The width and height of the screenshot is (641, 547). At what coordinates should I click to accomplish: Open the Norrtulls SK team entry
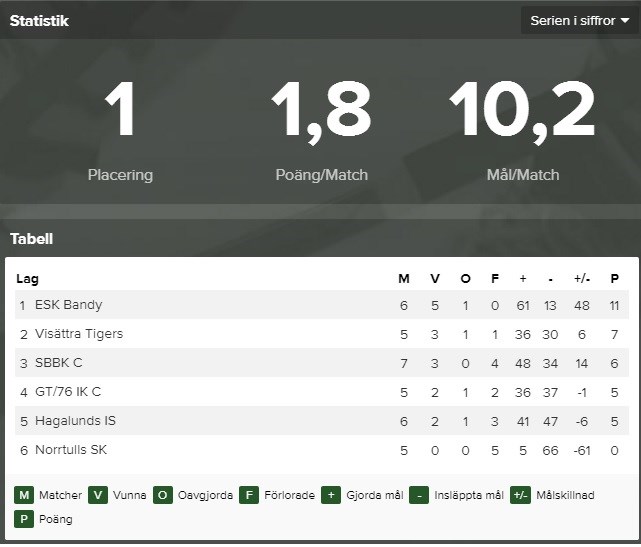pos(71,450)
